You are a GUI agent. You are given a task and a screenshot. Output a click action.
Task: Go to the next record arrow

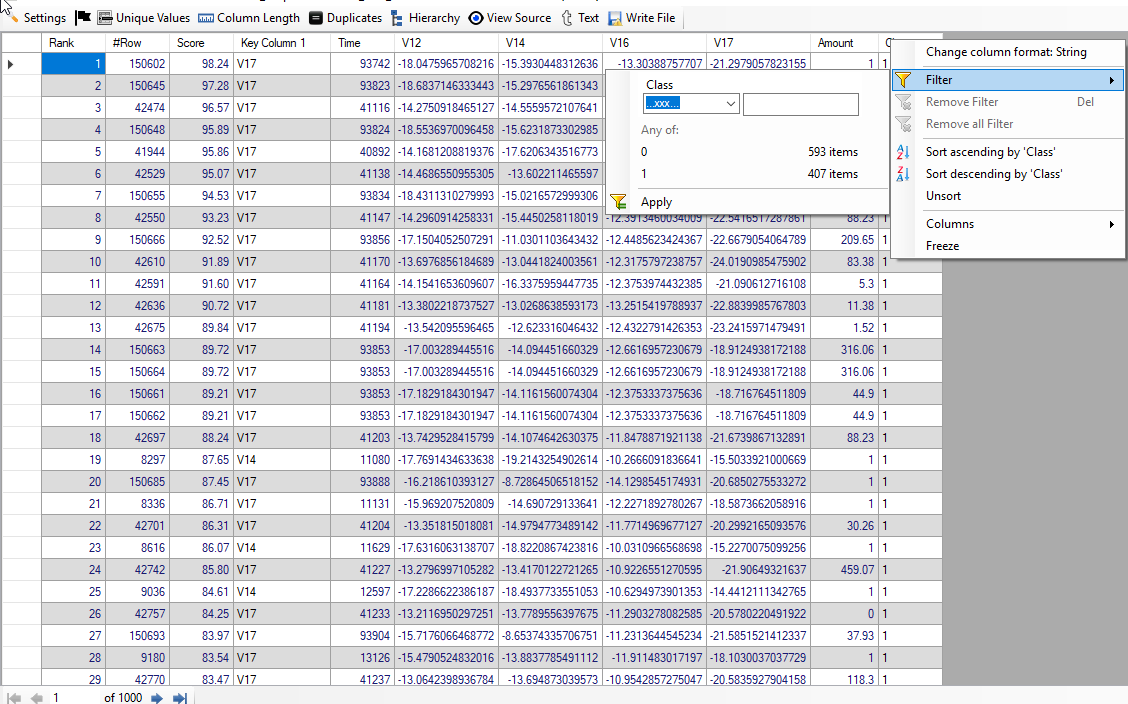(157, 698)
